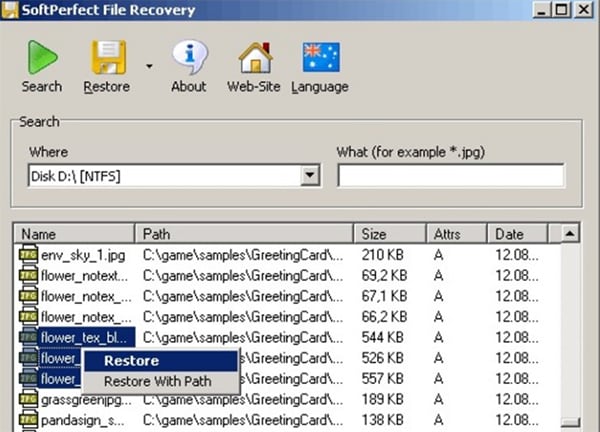600x432 pixels.
Task: Click the file icon of the 69,2 KB row
Action: [x=28, y=275]
